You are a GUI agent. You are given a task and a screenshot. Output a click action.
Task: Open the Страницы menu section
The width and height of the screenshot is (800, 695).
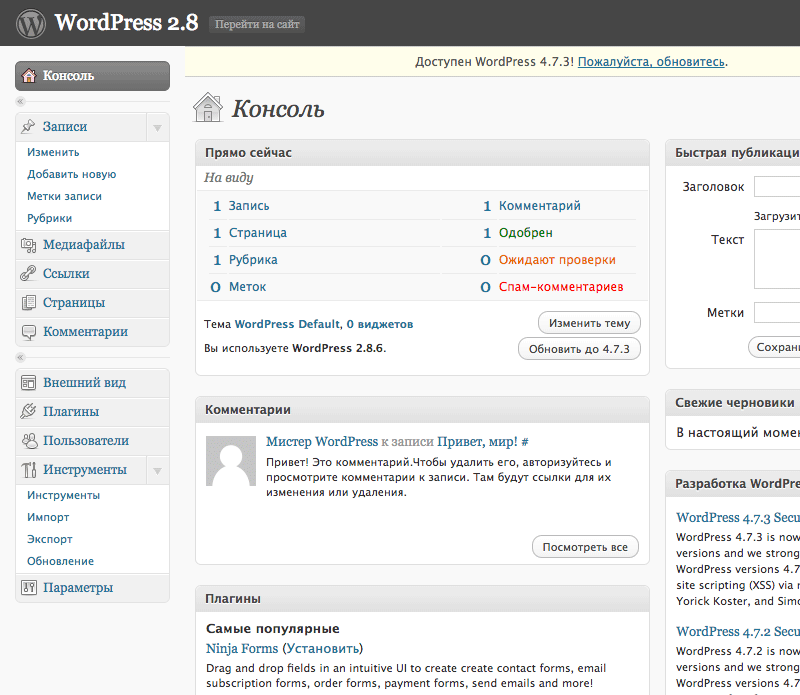(92, 303)
